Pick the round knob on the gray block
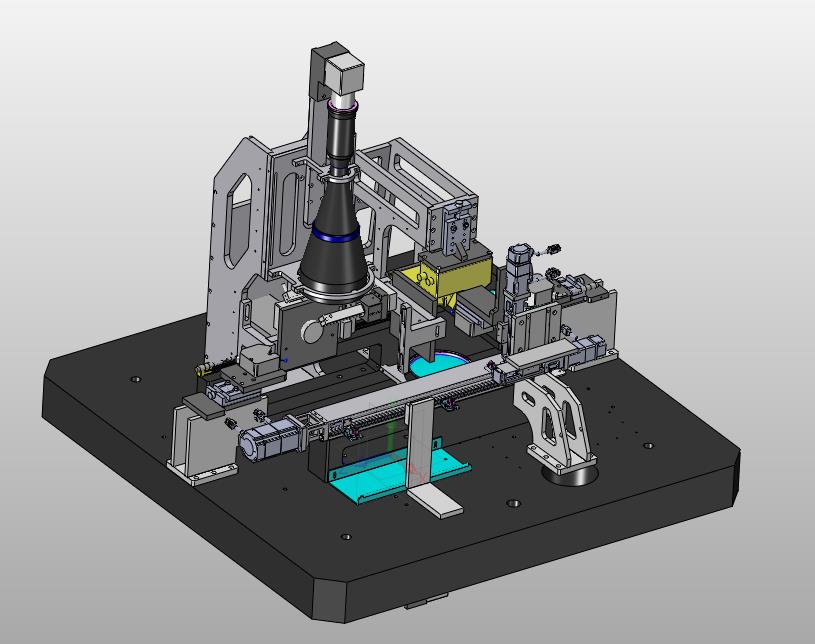815x644 pixels. pyautogui.click(x=311, y=331)
